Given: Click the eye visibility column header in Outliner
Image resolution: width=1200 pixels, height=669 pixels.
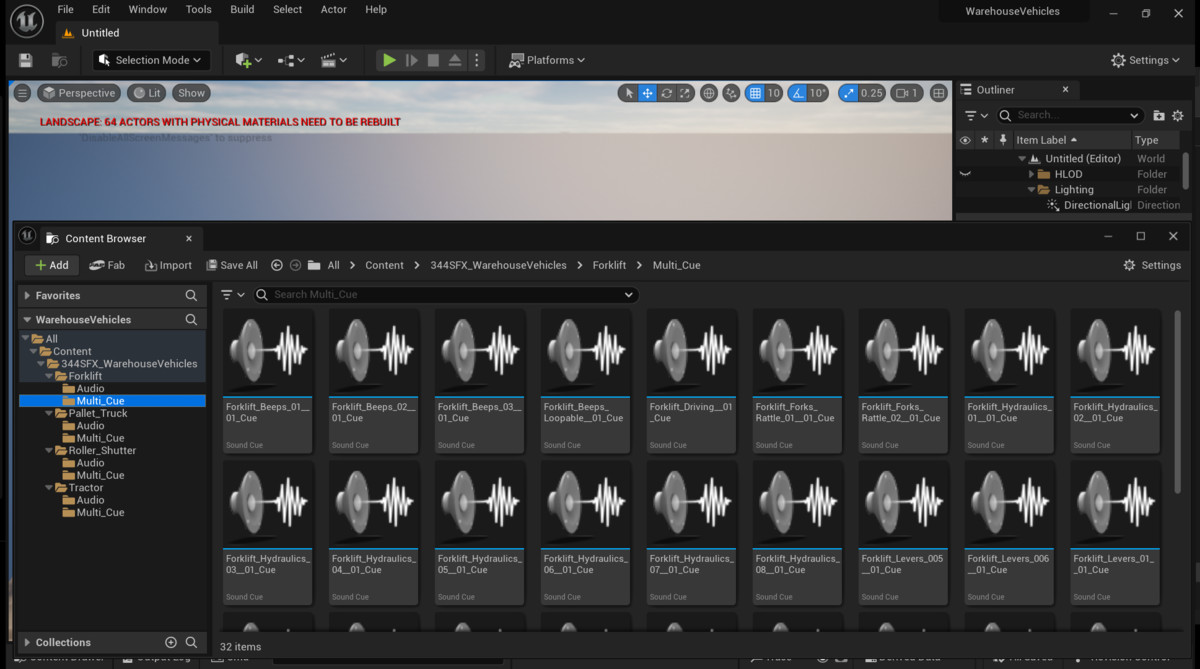Looking at the screenshot, I should 965,140.
